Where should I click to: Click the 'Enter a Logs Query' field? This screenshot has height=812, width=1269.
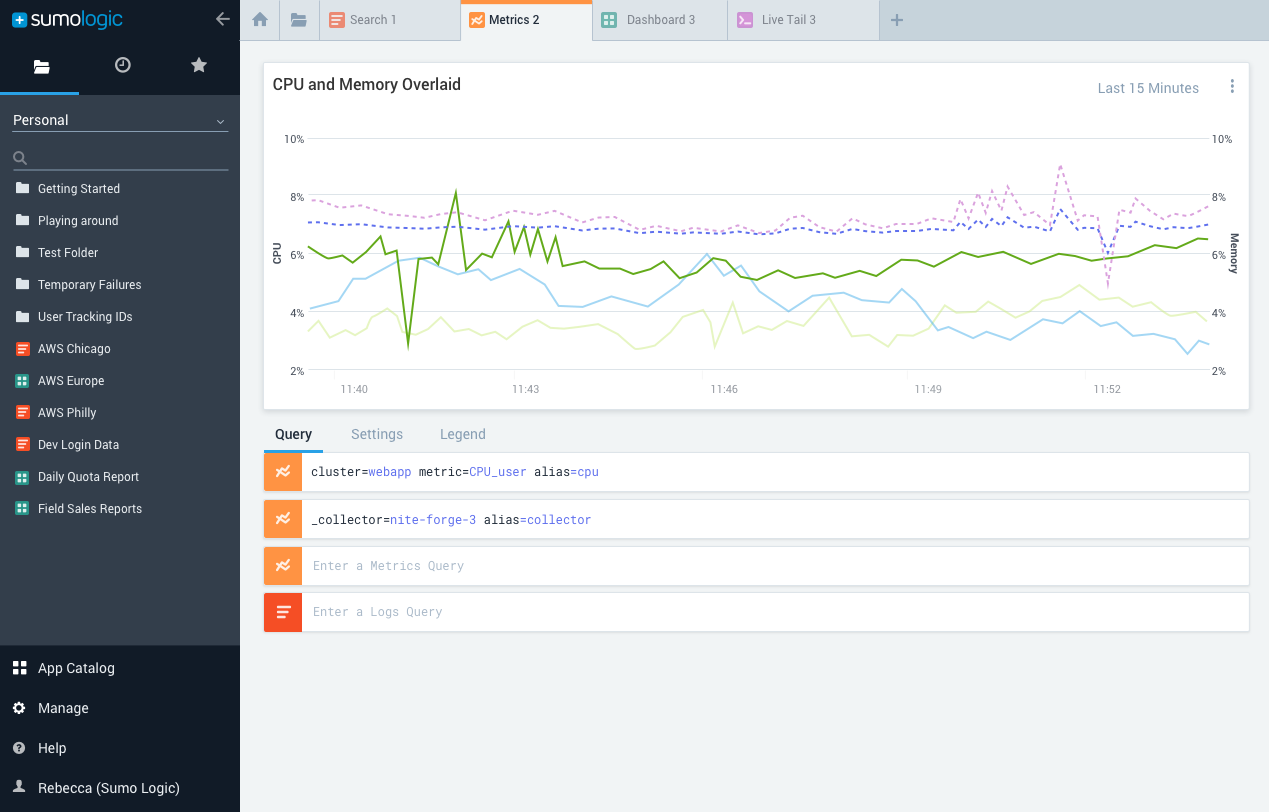775,612
